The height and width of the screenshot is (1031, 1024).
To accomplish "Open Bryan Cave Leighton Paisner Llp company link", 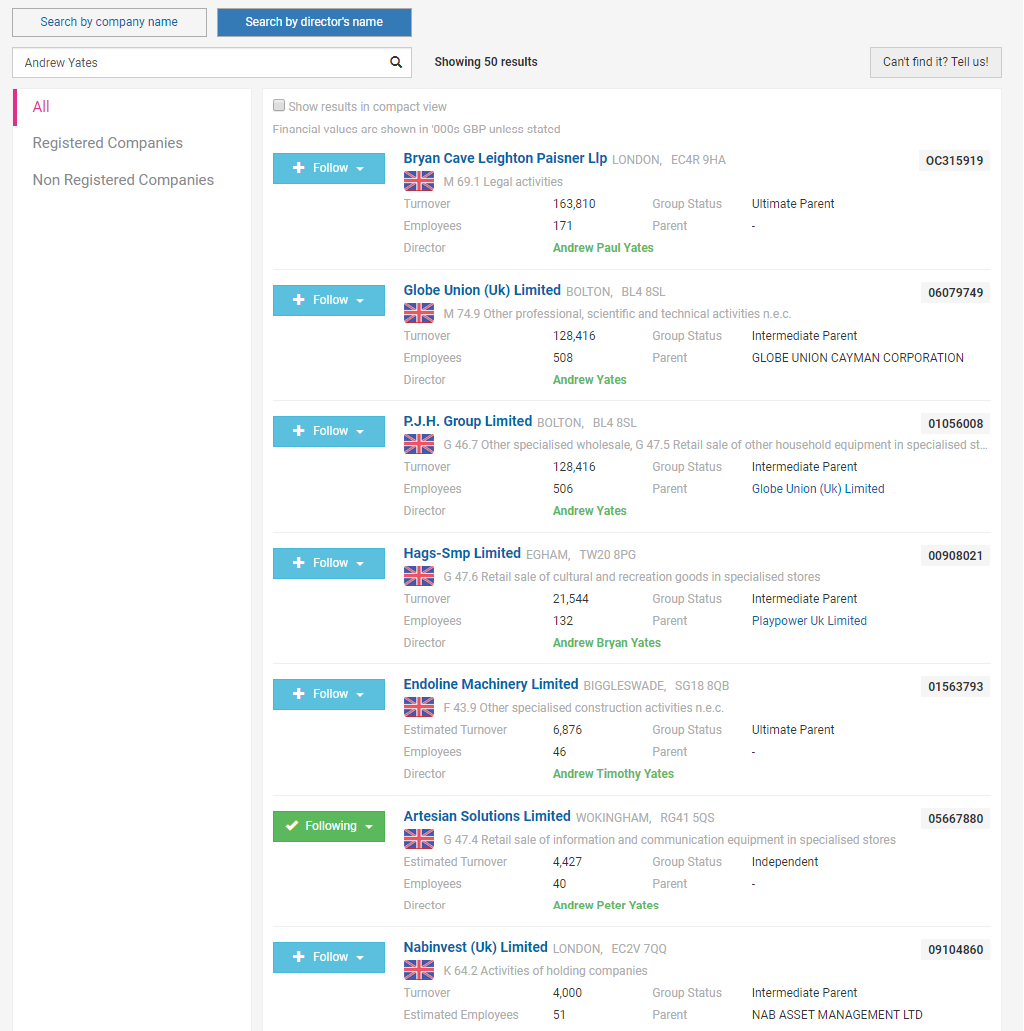I will [505, 158].
